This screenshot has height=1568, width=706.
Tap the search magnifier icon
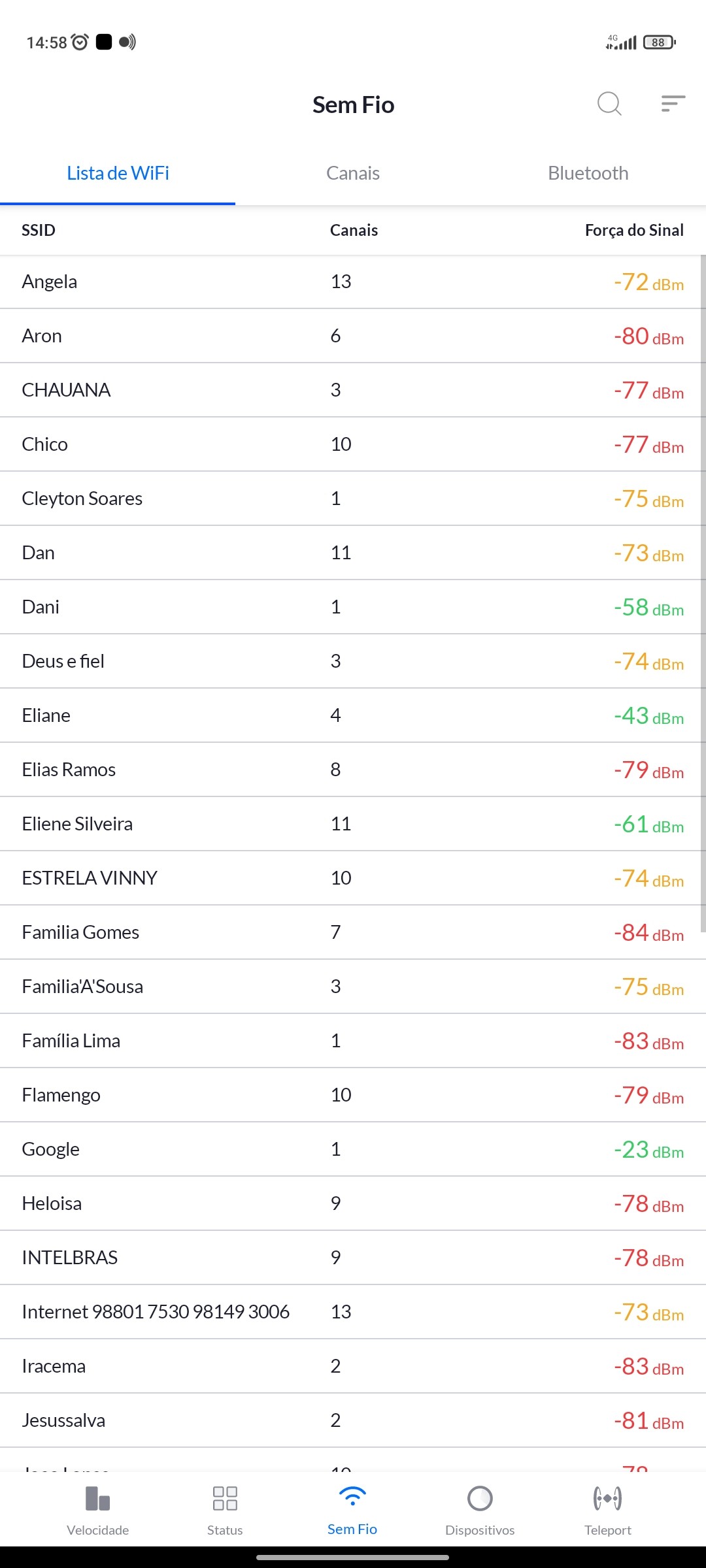(609, 104)
